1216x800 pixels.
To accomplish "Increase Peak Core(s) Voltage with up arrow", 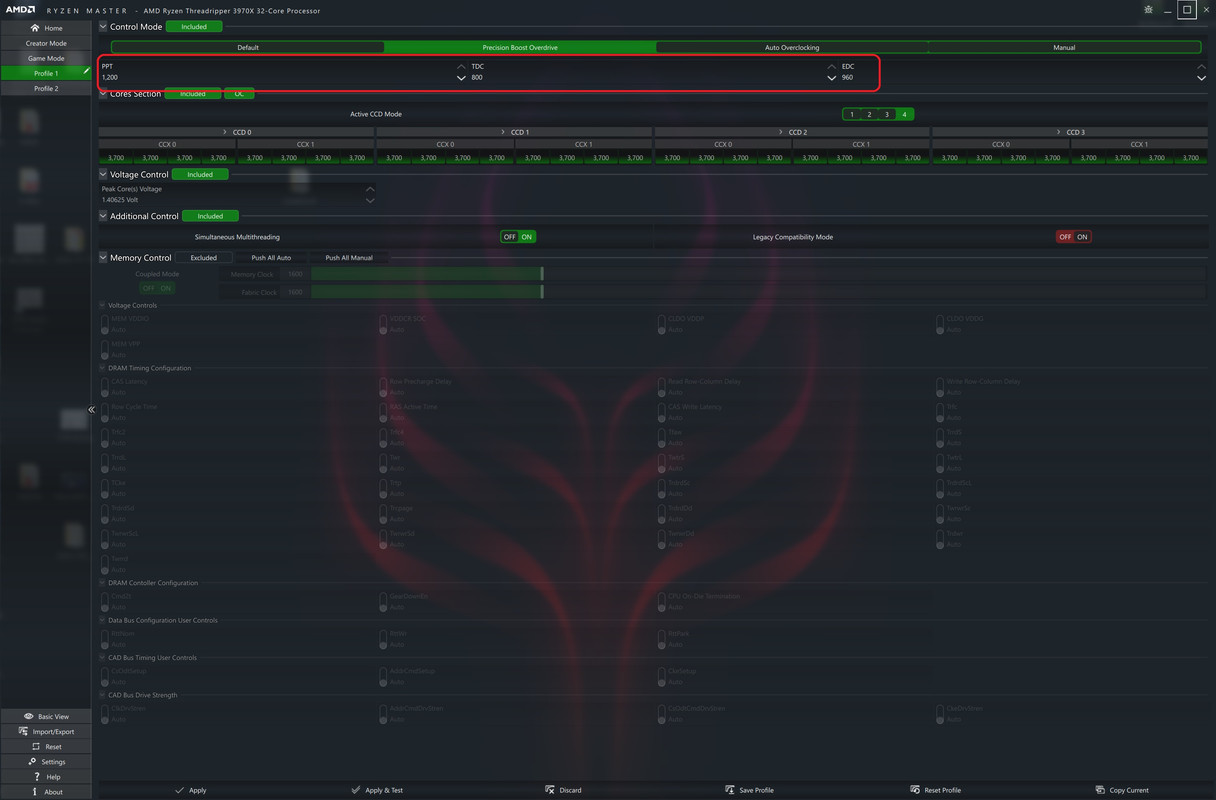I will click(370, 188).
